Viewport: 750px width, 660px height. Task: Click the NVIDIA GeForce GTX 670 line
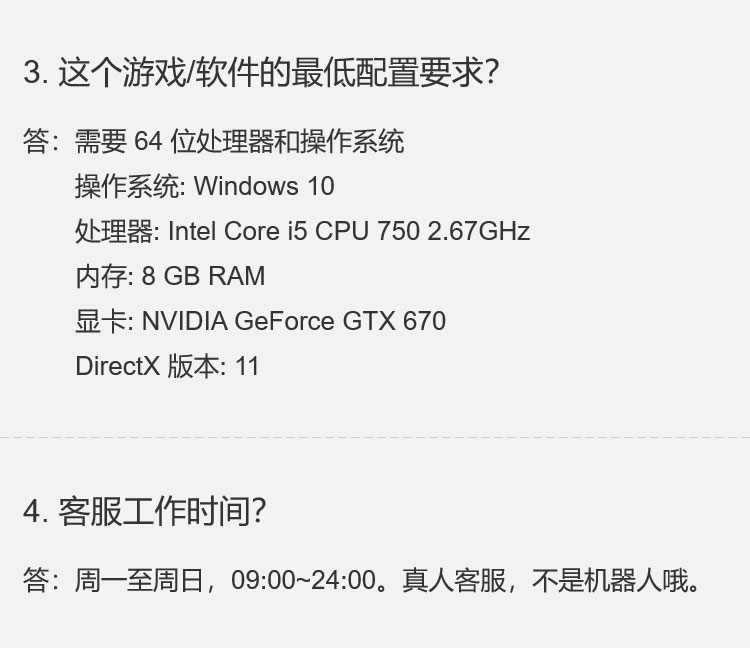pos(261,321)
